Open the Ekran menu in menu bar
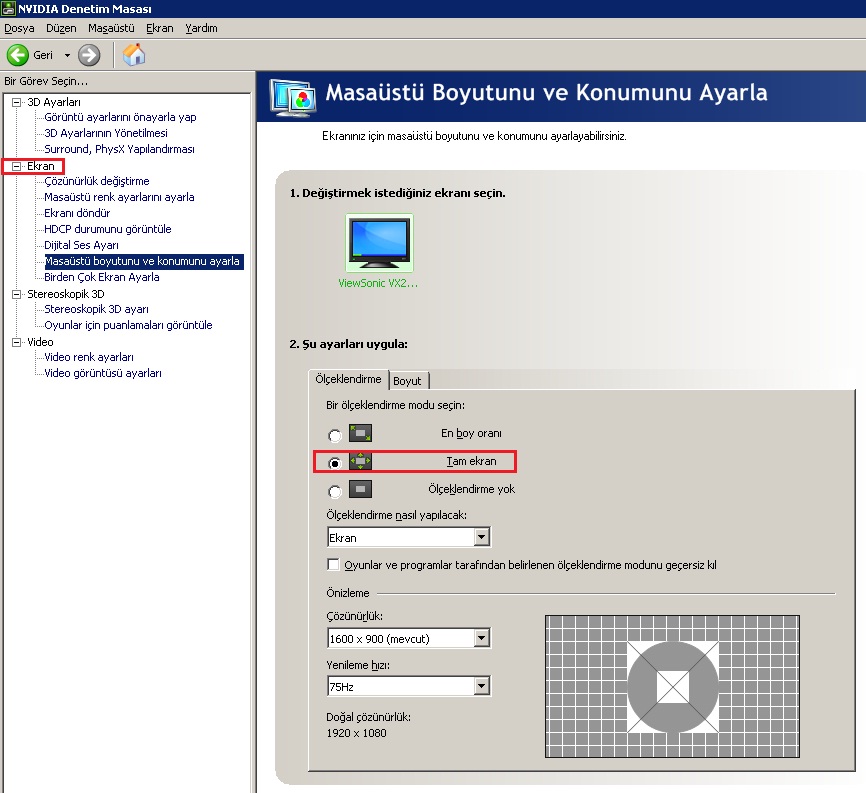 (x=160, y=28)
